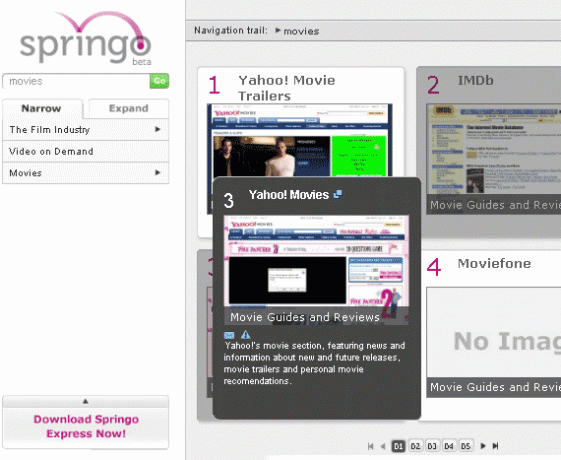This screenshot has height=460, width=561.
Task: Open the IMDb thumbnail preview
Action: click(x=494, y=149)
